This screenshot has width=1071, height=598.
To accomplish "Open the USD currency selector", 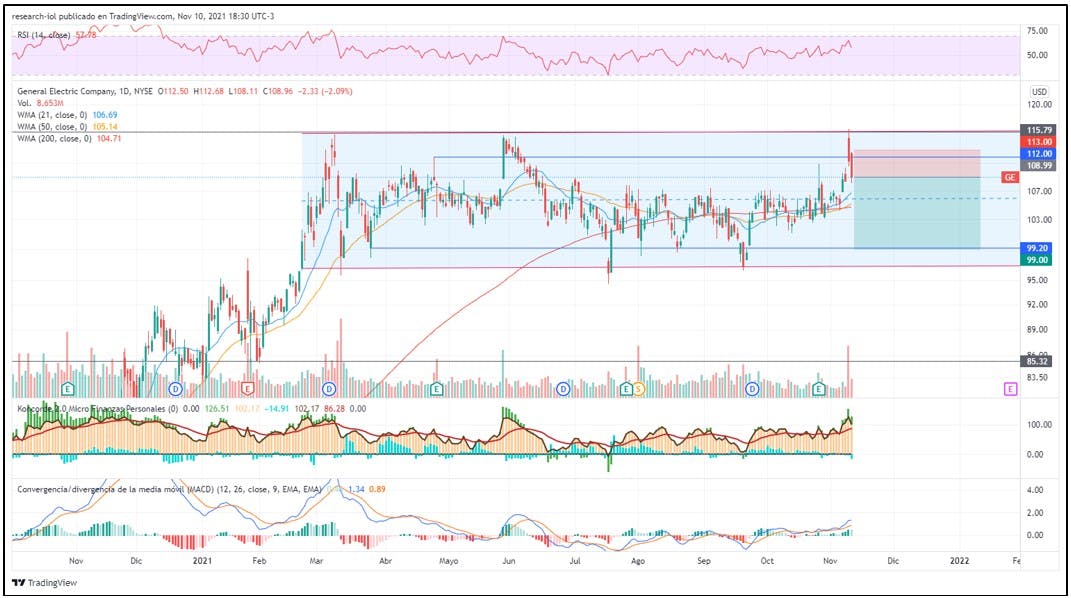I will click(x=1039, y=91).
